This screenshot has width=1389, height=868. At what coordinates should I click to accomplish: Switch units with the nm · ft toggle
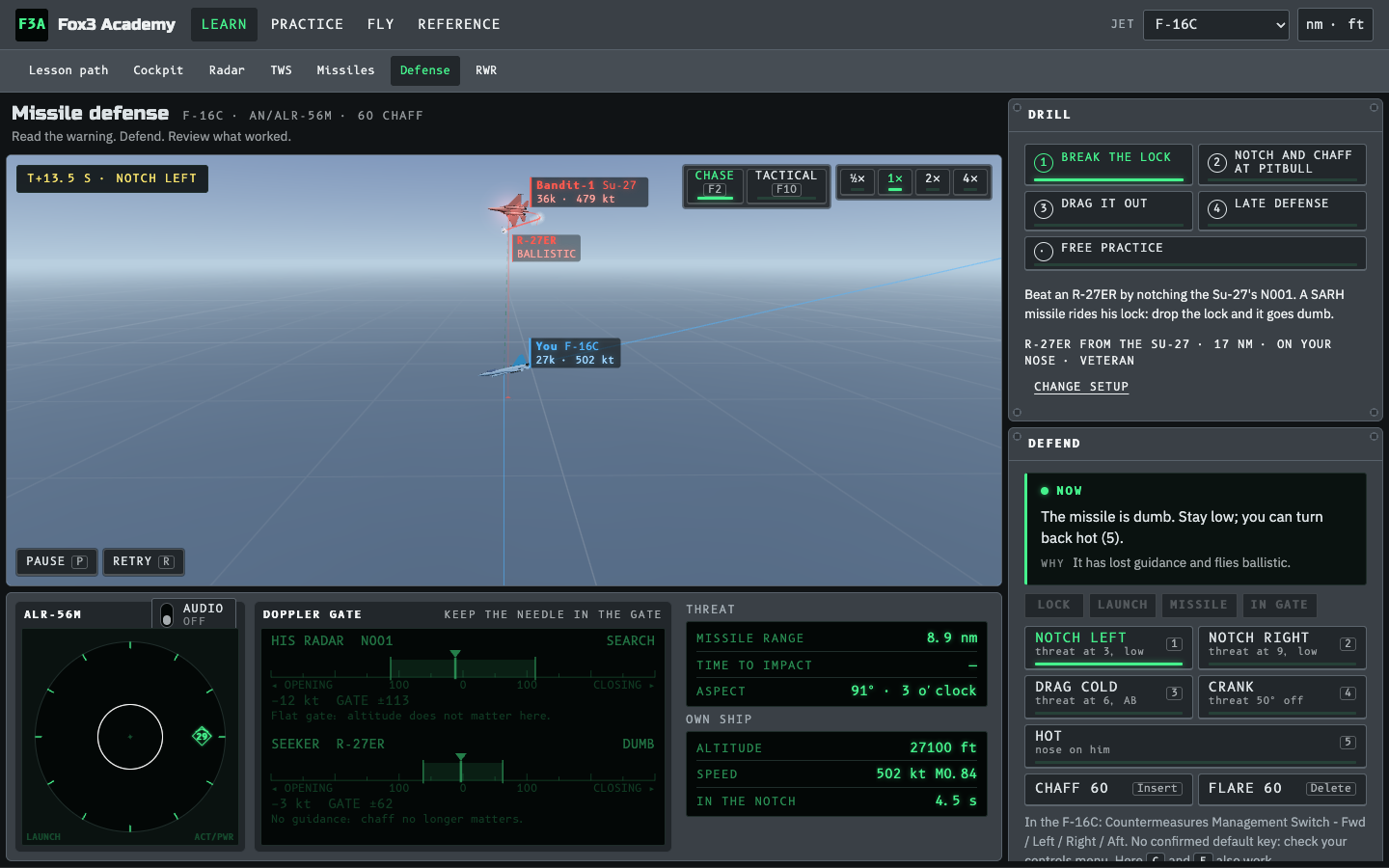[1335, 25]
